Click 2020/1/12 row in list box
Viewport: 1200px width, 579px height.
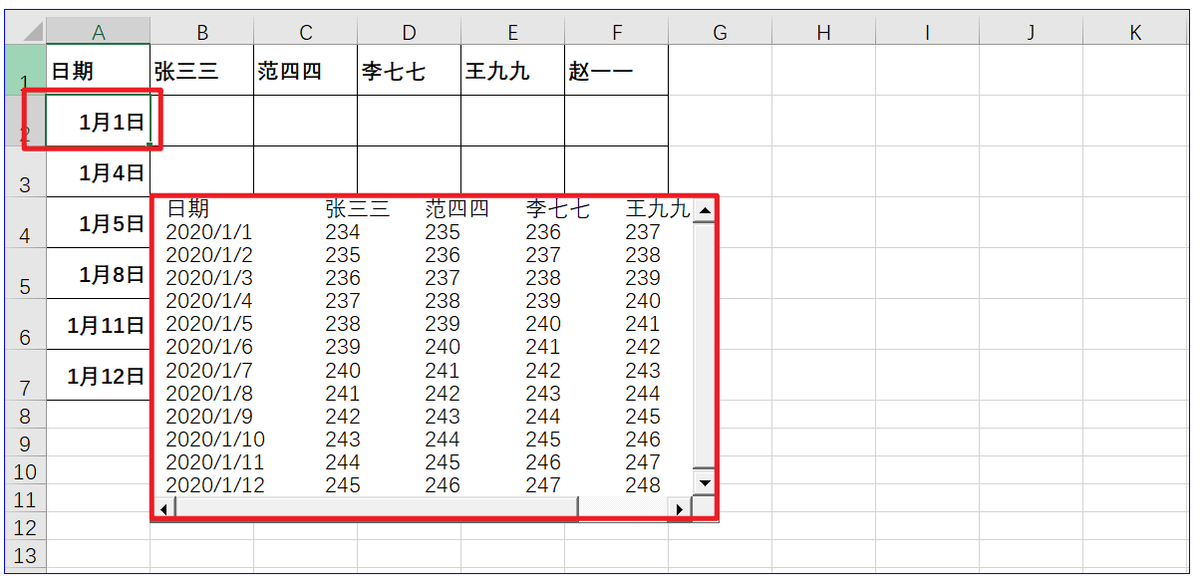click(423, 485)
